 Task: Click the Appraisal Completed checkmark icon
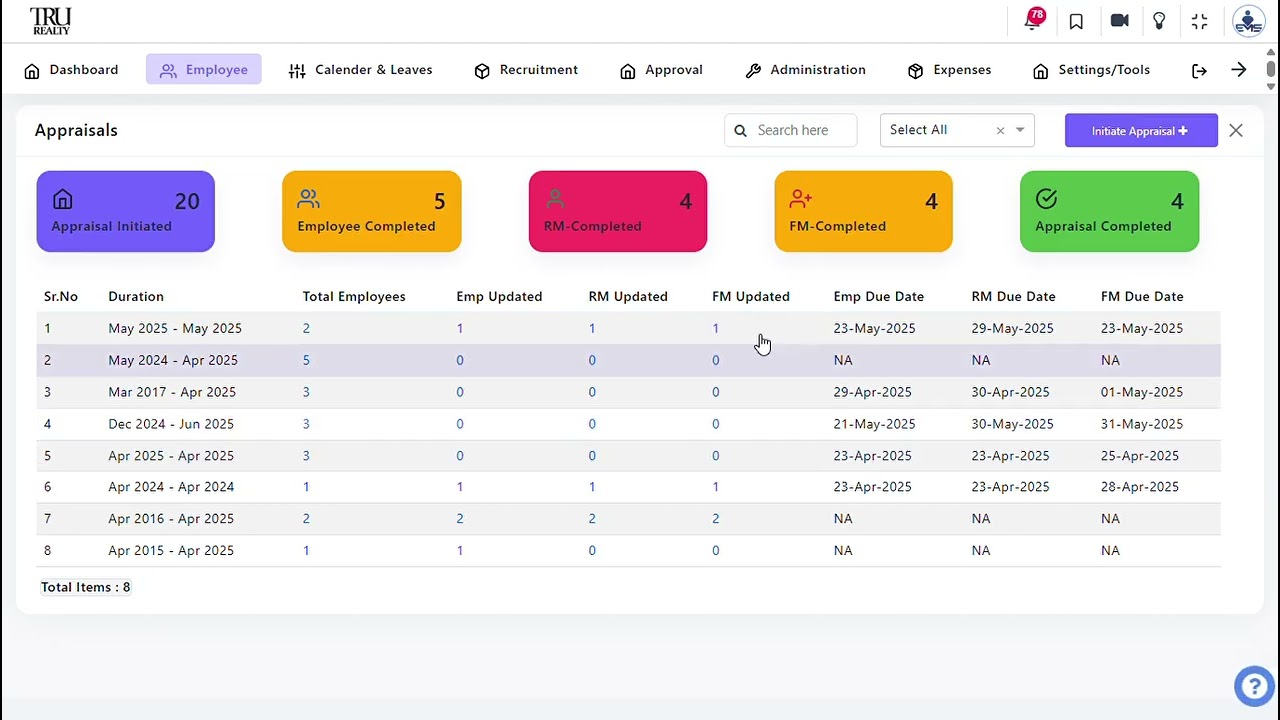(x=1046, y=199)
